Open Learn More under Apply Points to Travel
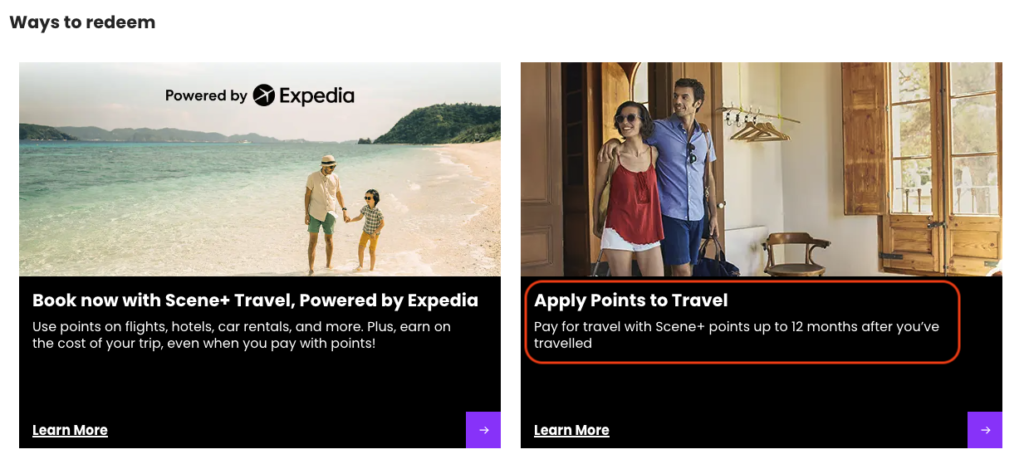This screenshot has width=1024, height=464. 571,430
